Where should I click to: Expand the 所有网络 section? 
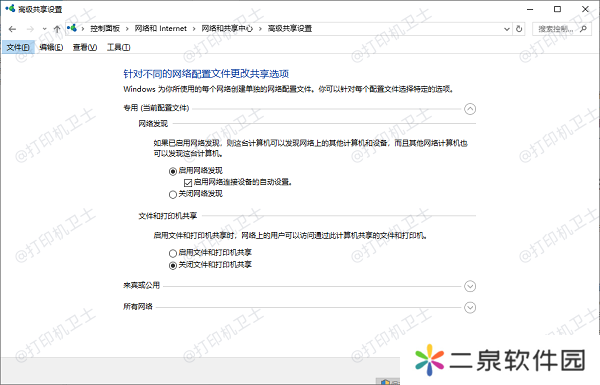tap(470, 308)
